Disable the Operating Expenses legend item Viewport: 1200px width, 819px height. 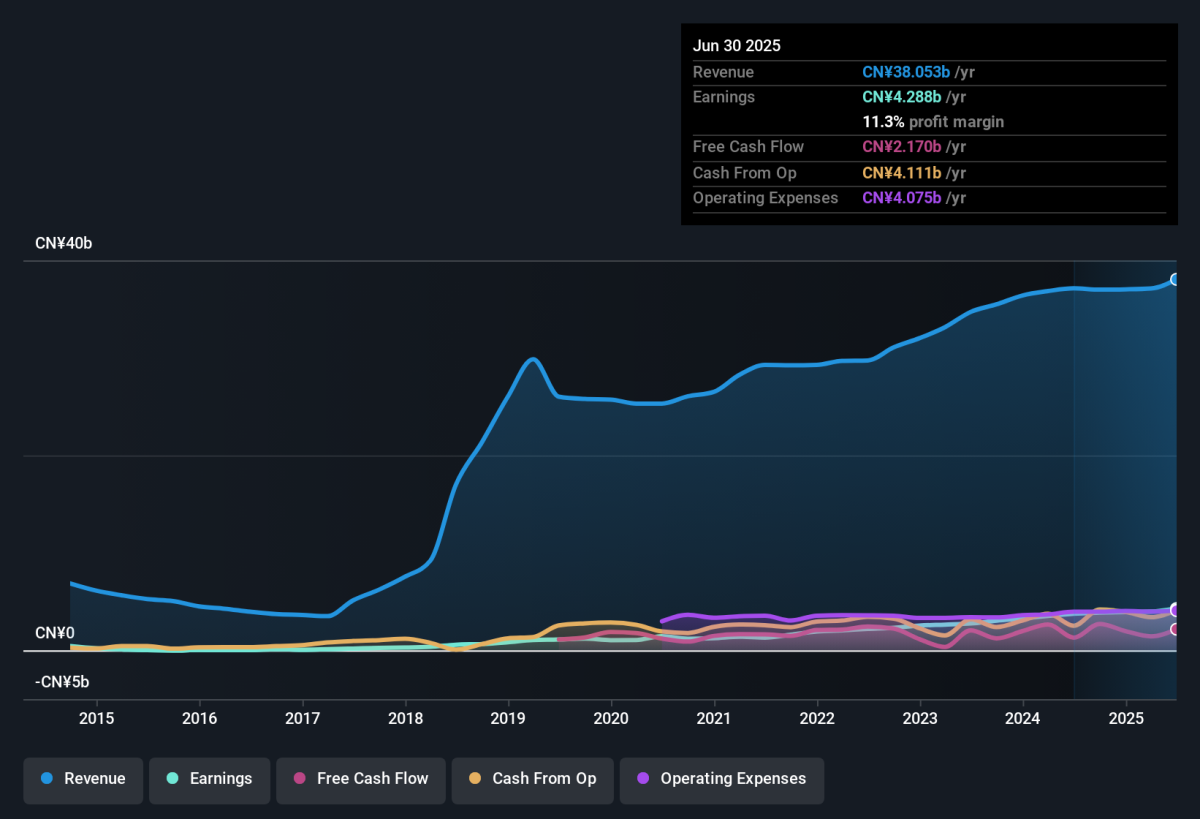(721, 779)
